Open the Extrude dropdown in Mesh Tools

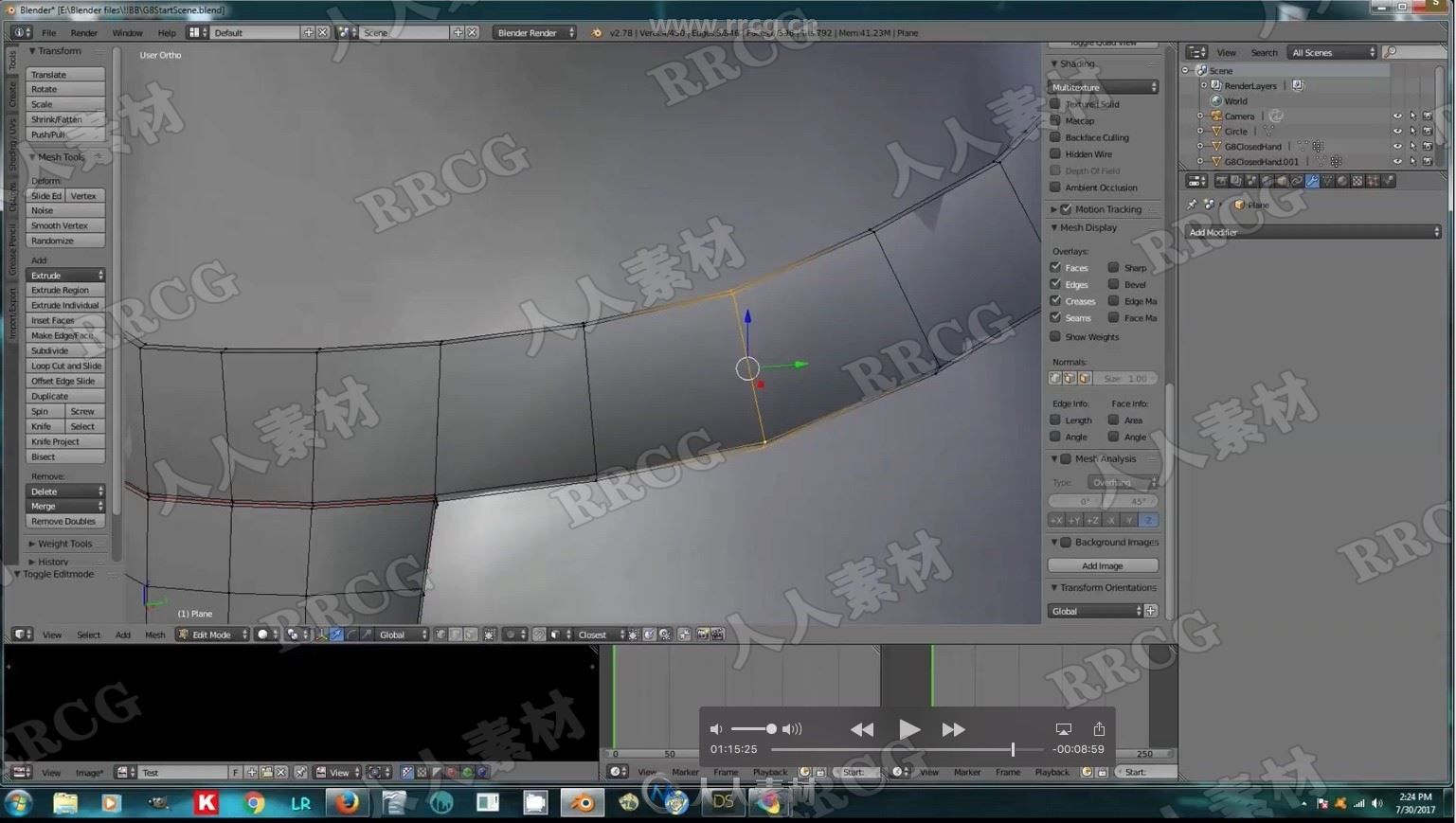pyautogui.click(x=65, y=275)
